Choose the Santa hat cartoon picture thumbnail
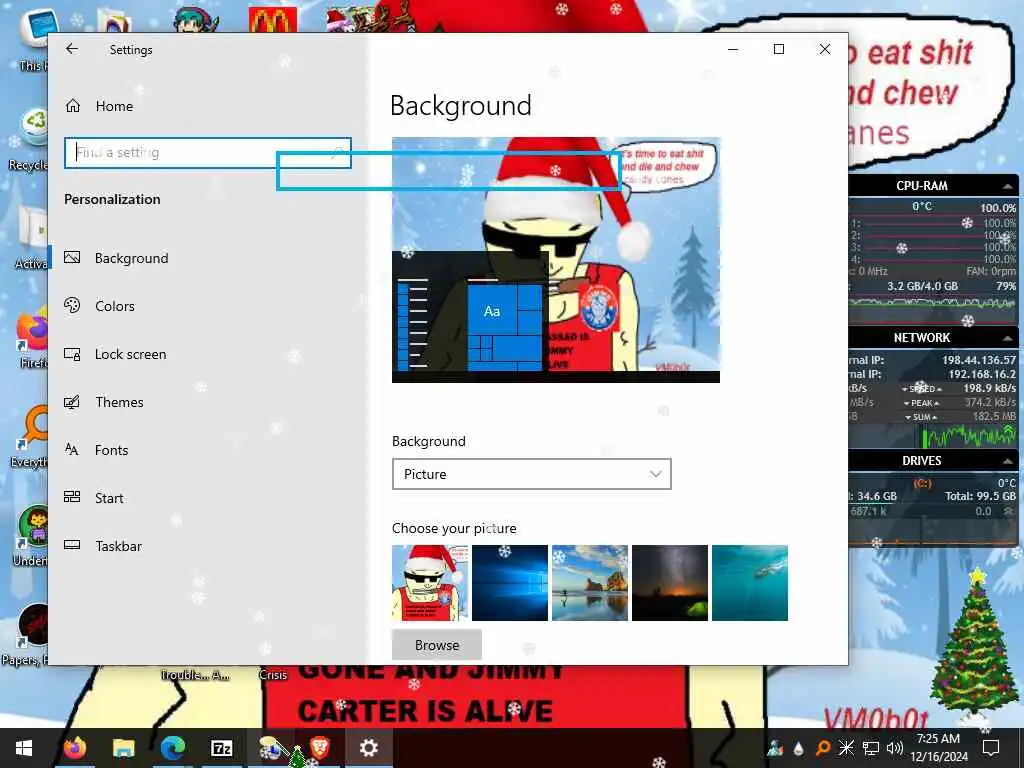 [430, 583]
